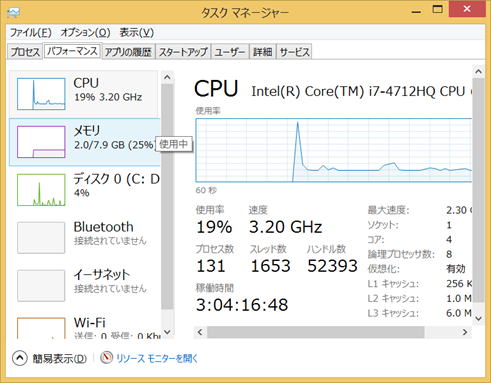Switch to the スタートアップ tab

tap(183, 52)
